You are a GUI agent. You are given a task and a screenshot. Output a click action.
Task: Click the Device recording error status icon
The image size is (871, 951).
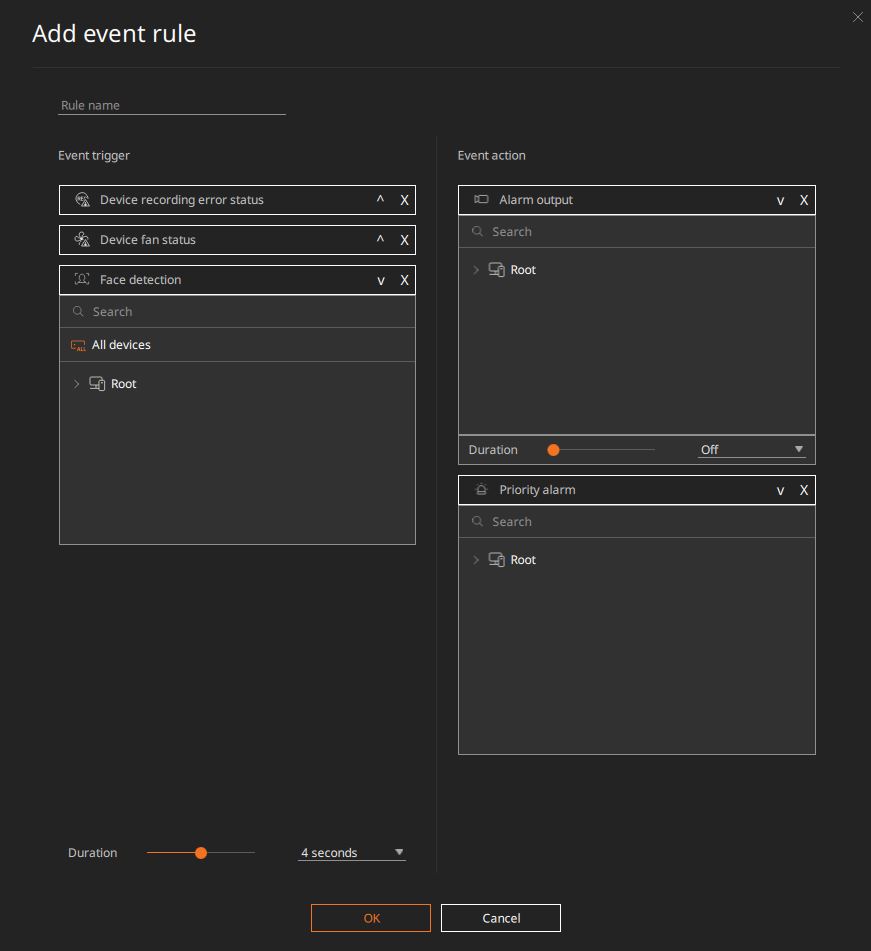(81, 200)
